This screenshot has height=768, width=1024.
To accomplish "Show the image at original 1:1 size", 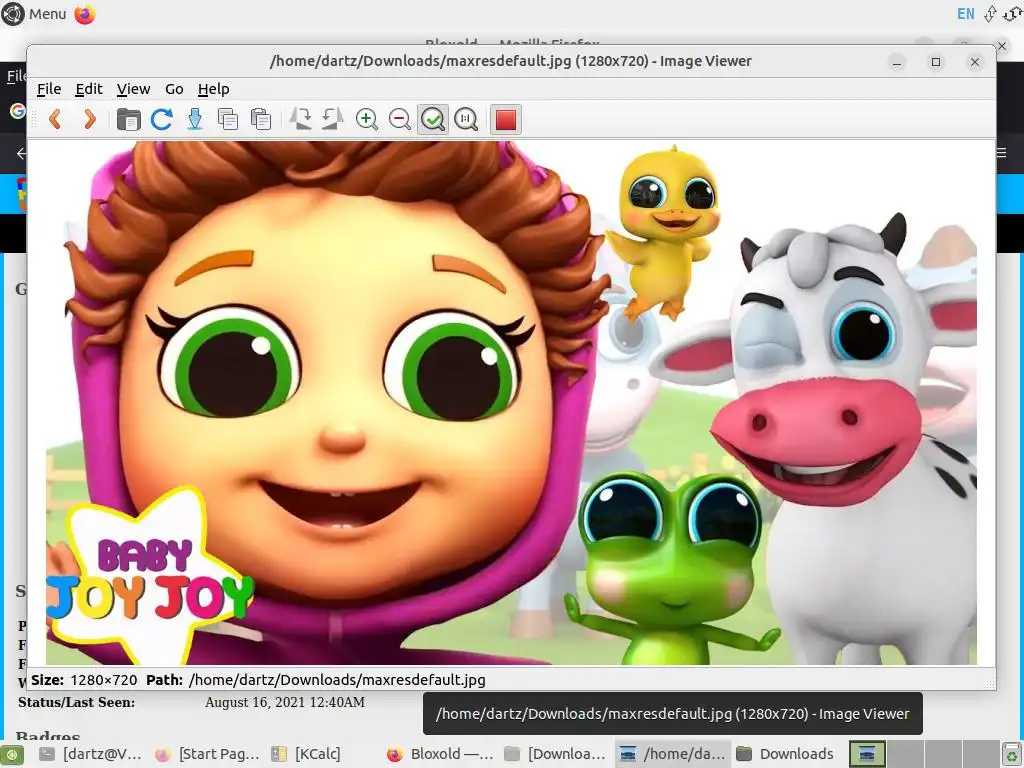I will [x=466, y=120].
